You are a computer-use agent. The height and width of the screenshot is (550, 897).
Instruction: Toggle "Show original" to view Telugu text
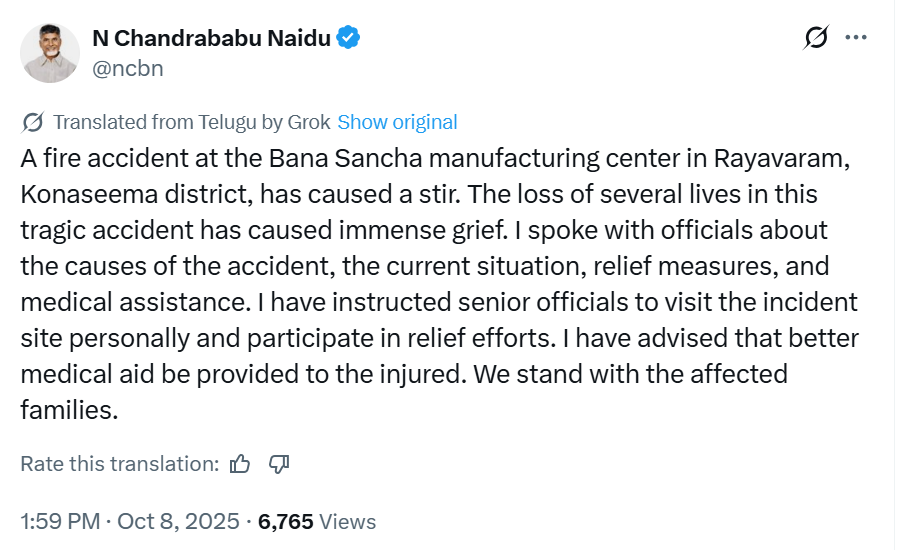tap(397, 123)
